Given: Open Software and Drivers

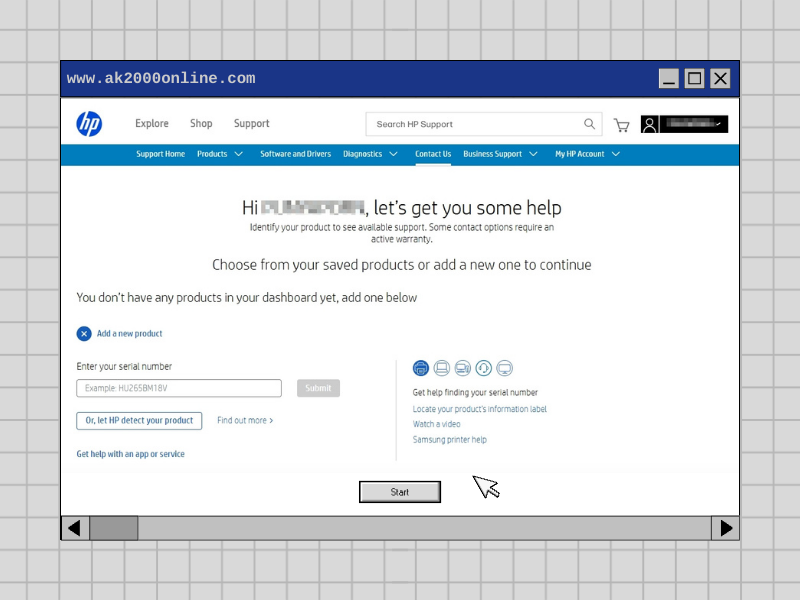Looking at the screenshot, I should tap(295, 154).
